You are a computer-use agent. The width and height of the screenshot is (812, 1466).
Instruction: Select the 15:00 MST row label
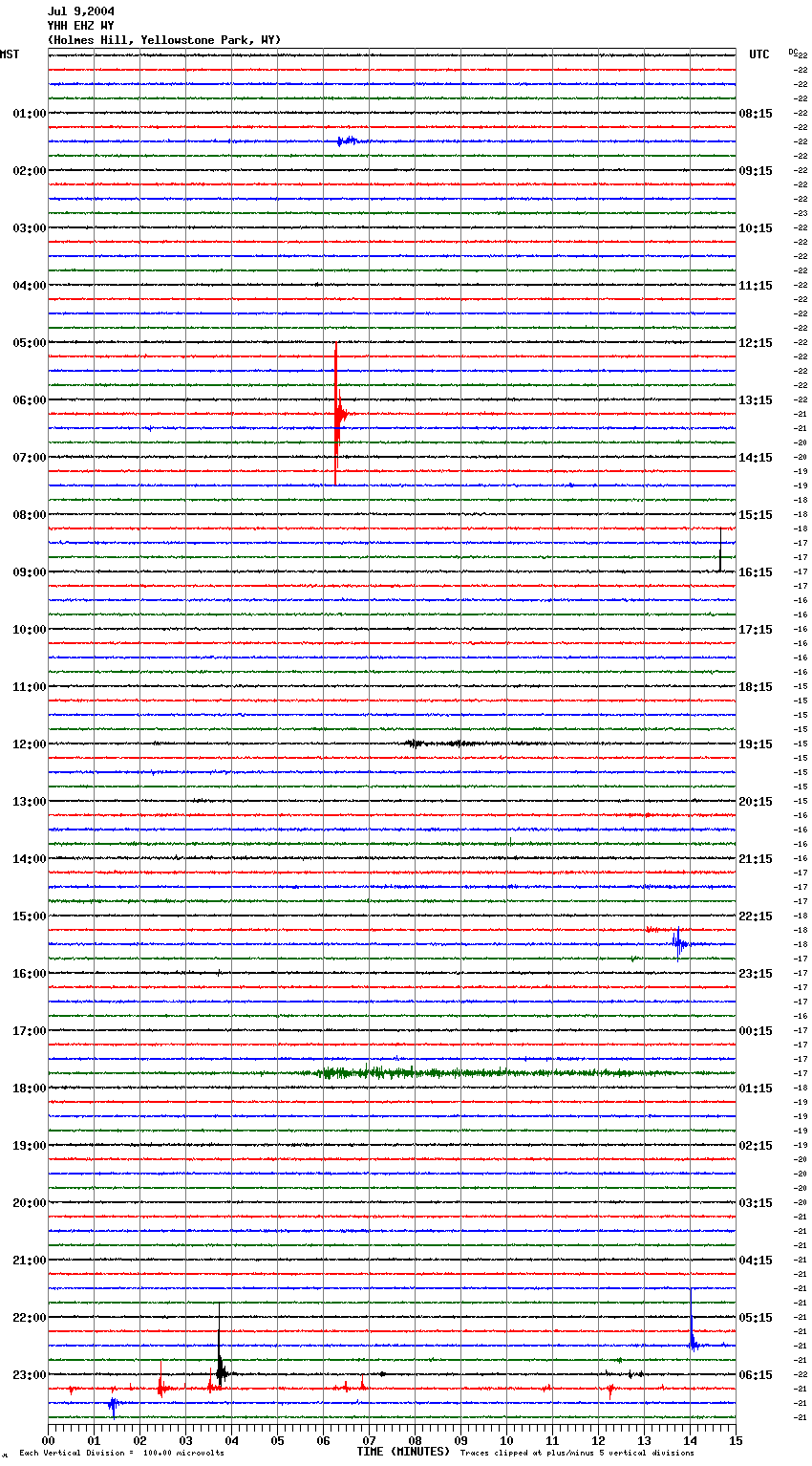tap(29, 916)
